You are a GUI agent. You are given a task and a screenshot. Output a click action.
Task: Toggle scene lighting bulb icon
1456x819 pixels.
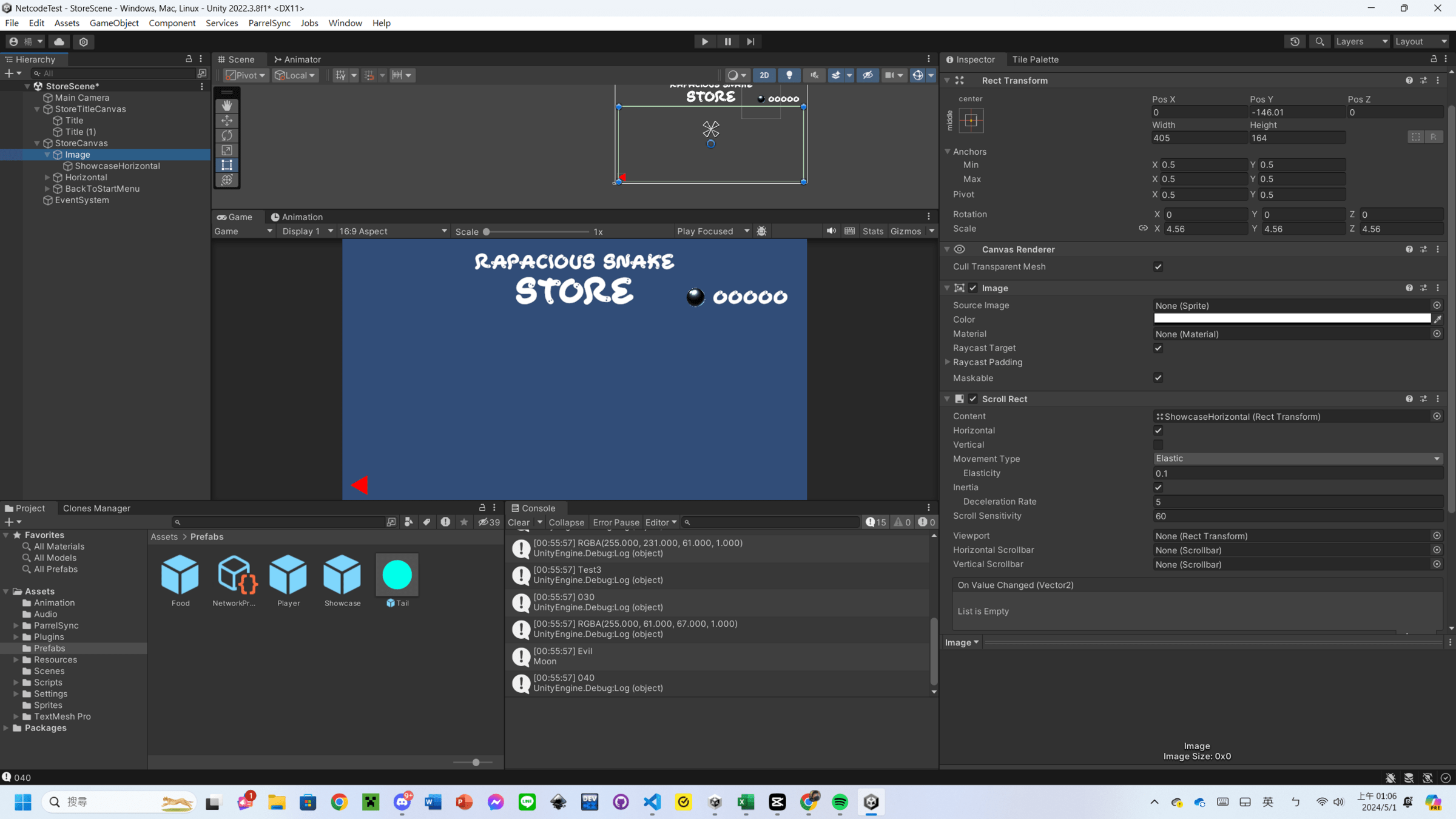click(x=789, y=75)
